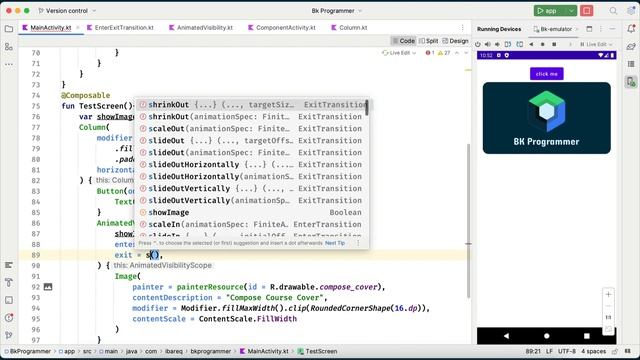640x360 pixels.
Task: Open the Running Devices tool window icon
Action: click(631, 82)
